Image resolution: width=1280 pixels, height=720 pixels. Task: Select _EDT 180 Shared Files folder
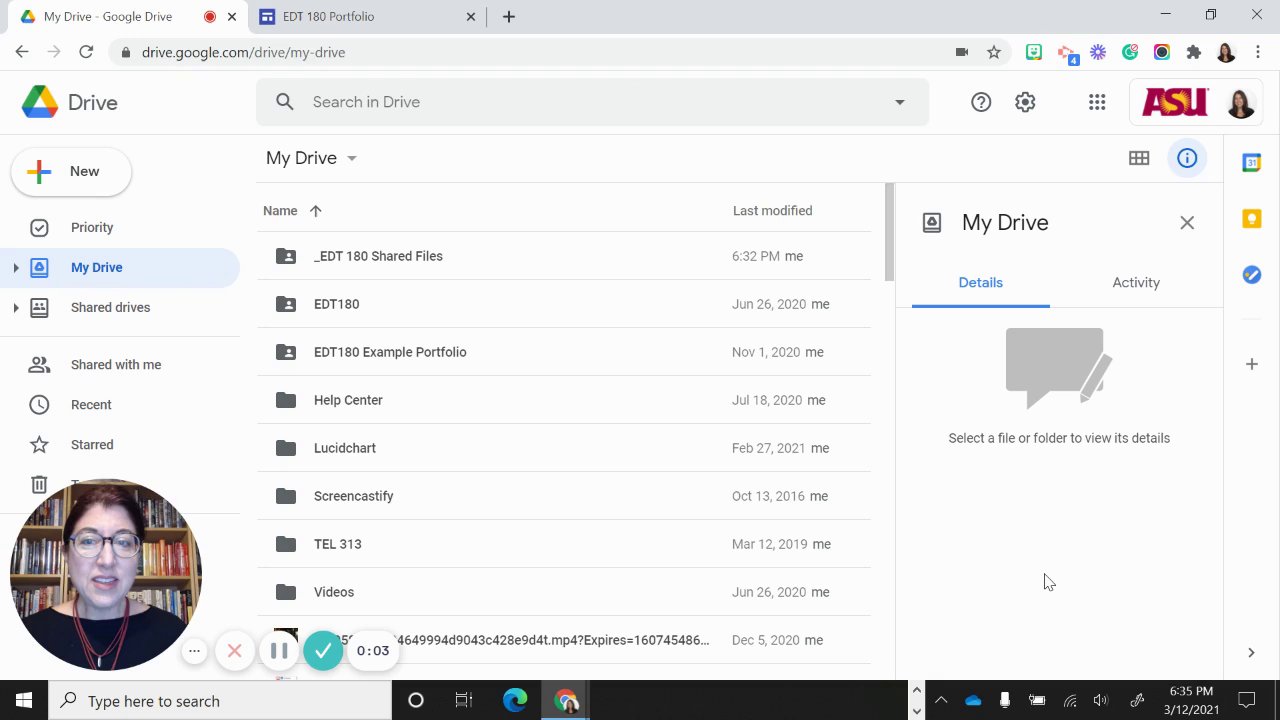pos(564,256)
